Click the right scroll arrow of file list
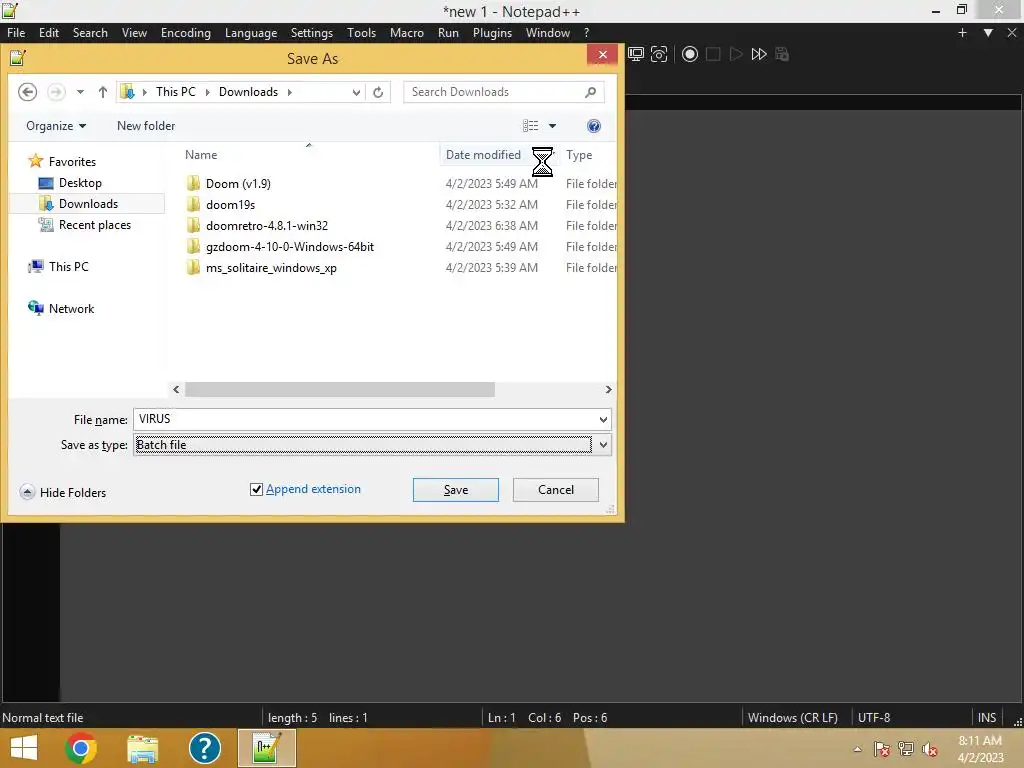 pyautogui.click(x=608, y=389)
